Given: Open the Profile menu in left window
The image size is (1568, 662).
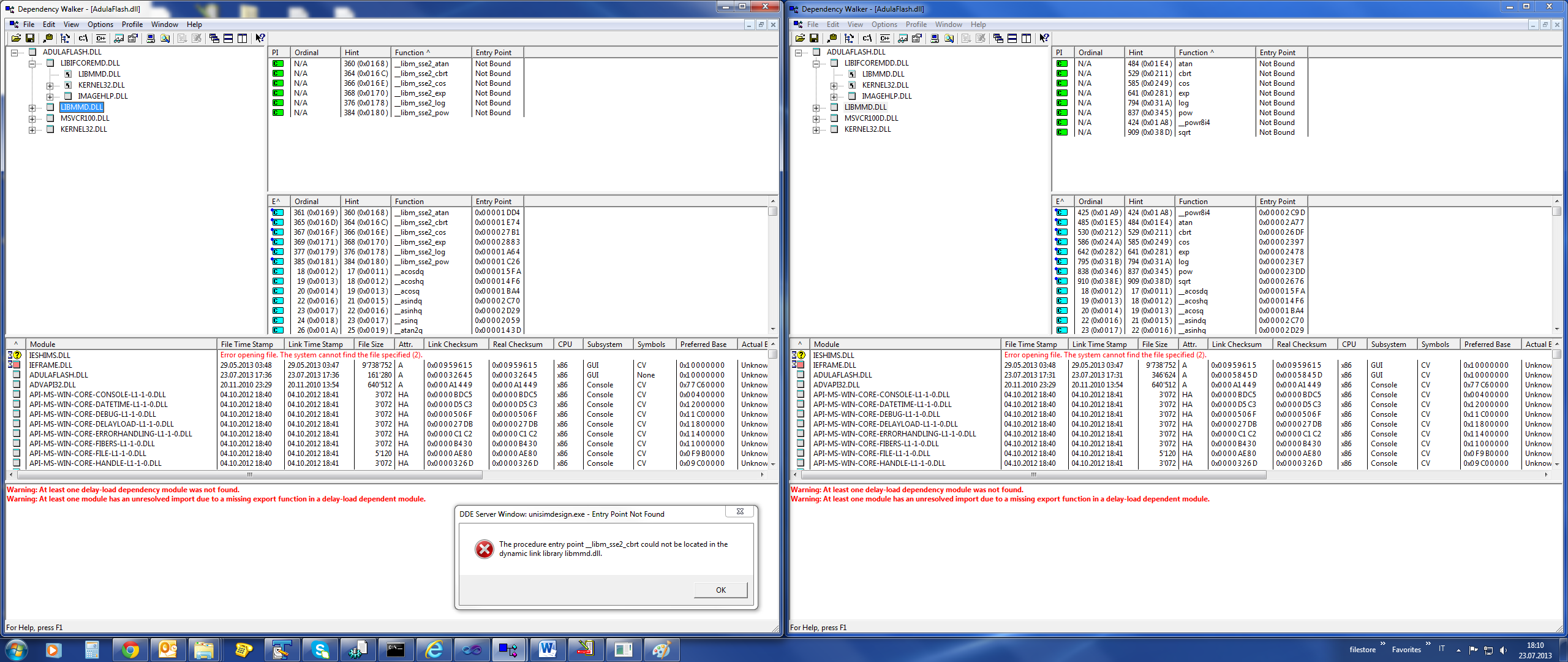Looking at the screenshot, I should click(132, 25).
